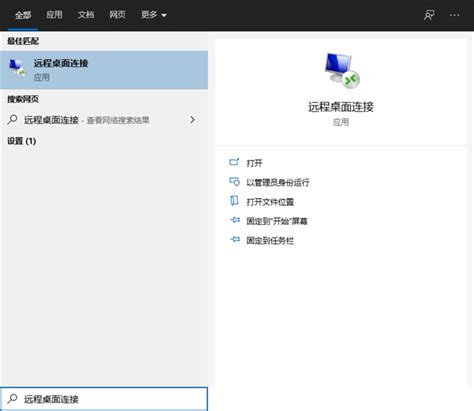
Task: Choose 固定到"开始"屏幕
Action: (x=277, y=221)
